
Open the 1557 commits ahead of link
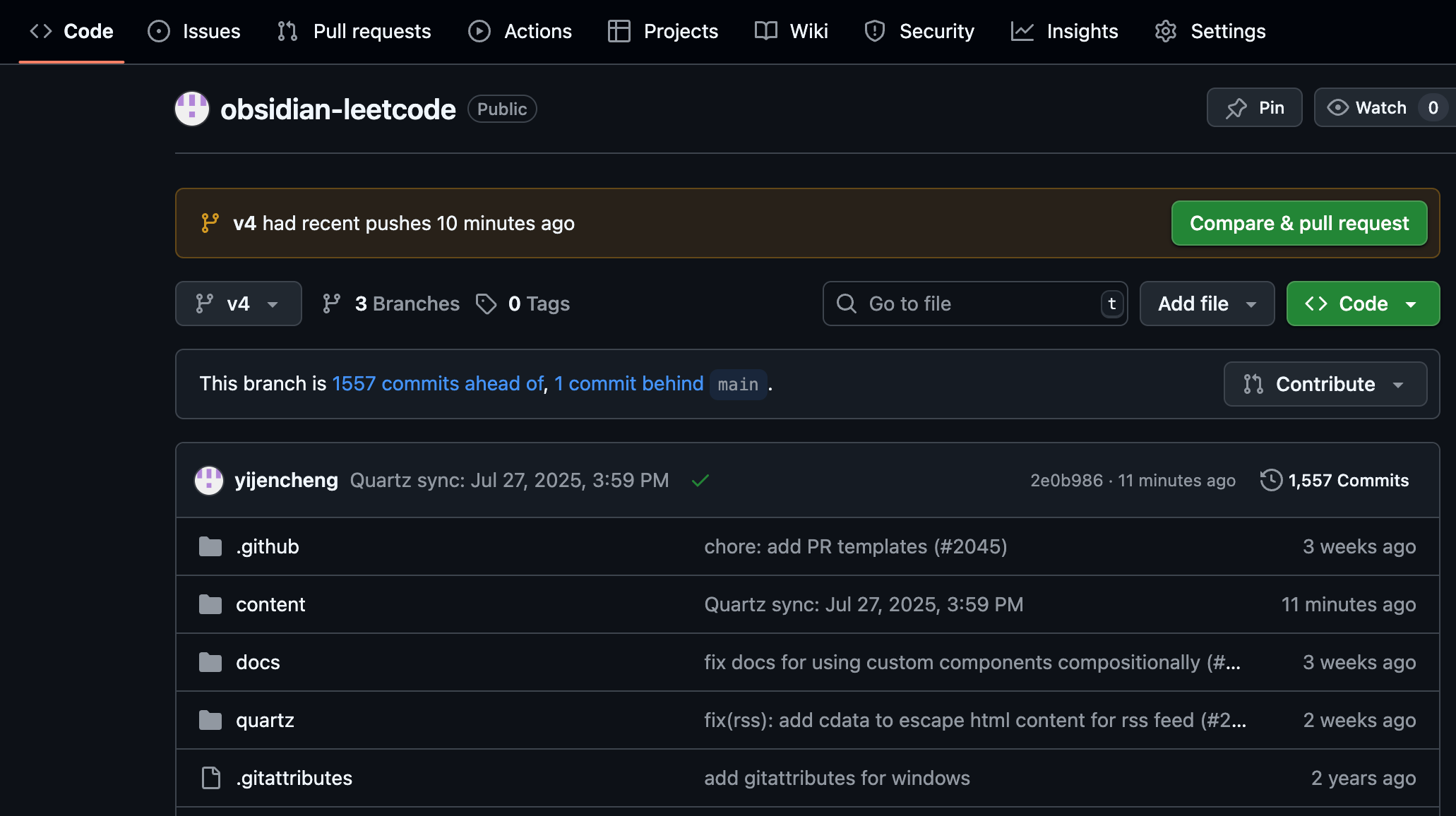(x=438, y=383)
